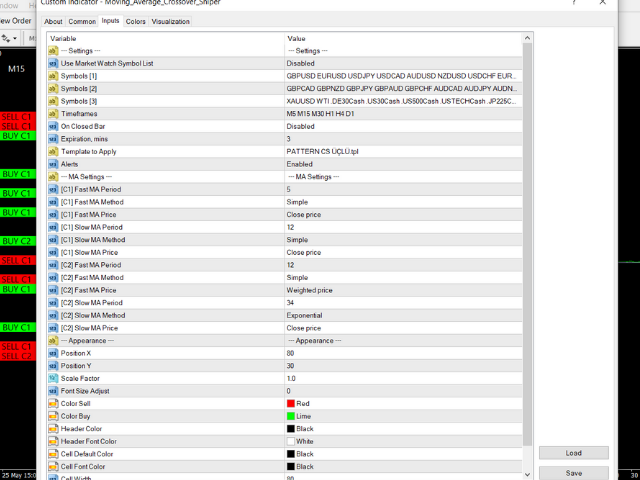Image resolution: width=640 pixels, height=480 pixels.
Task: Click the icon beside Alerts
Action: (x=53, y=164)
